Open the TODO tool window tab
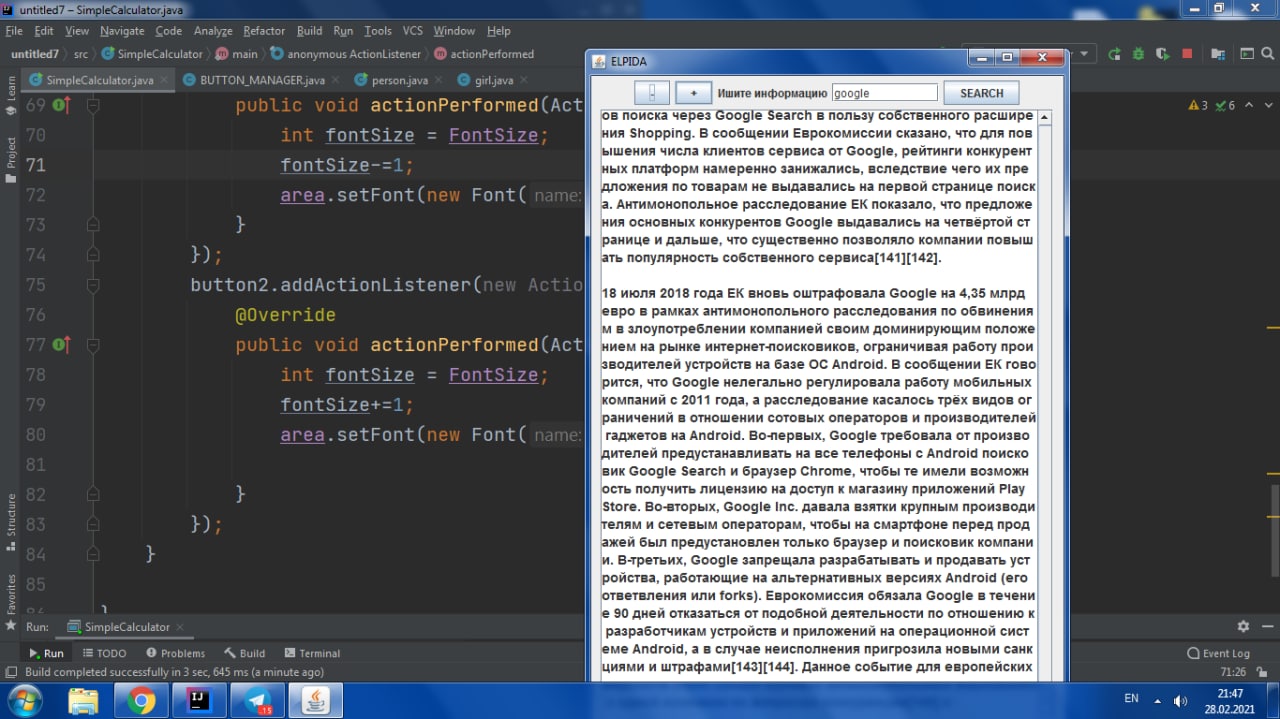 103,653
